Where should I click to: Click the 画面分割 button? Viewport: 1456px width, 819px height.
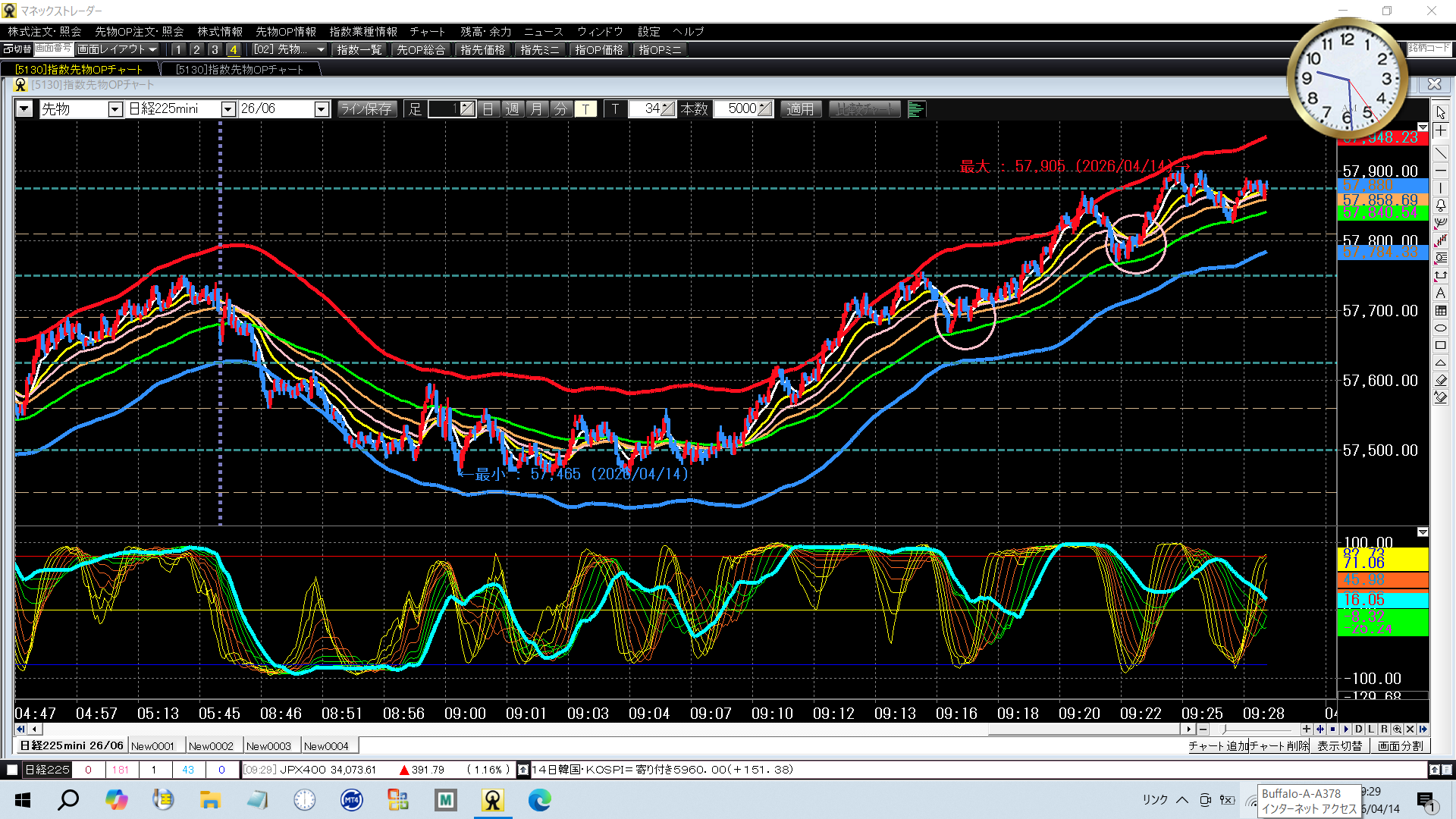pyautogui.click(x=1400, y=746)
